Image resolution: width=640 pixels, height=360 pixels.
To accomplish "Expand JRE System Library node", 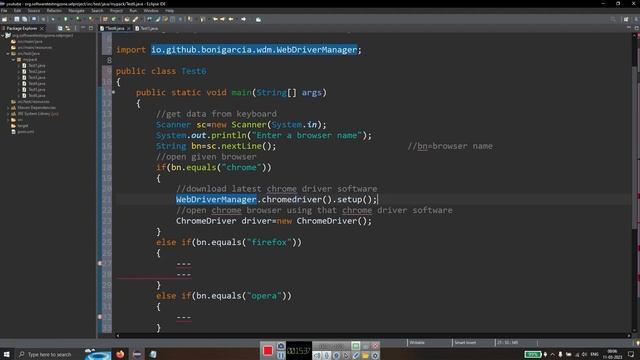I will pos(8,114).
